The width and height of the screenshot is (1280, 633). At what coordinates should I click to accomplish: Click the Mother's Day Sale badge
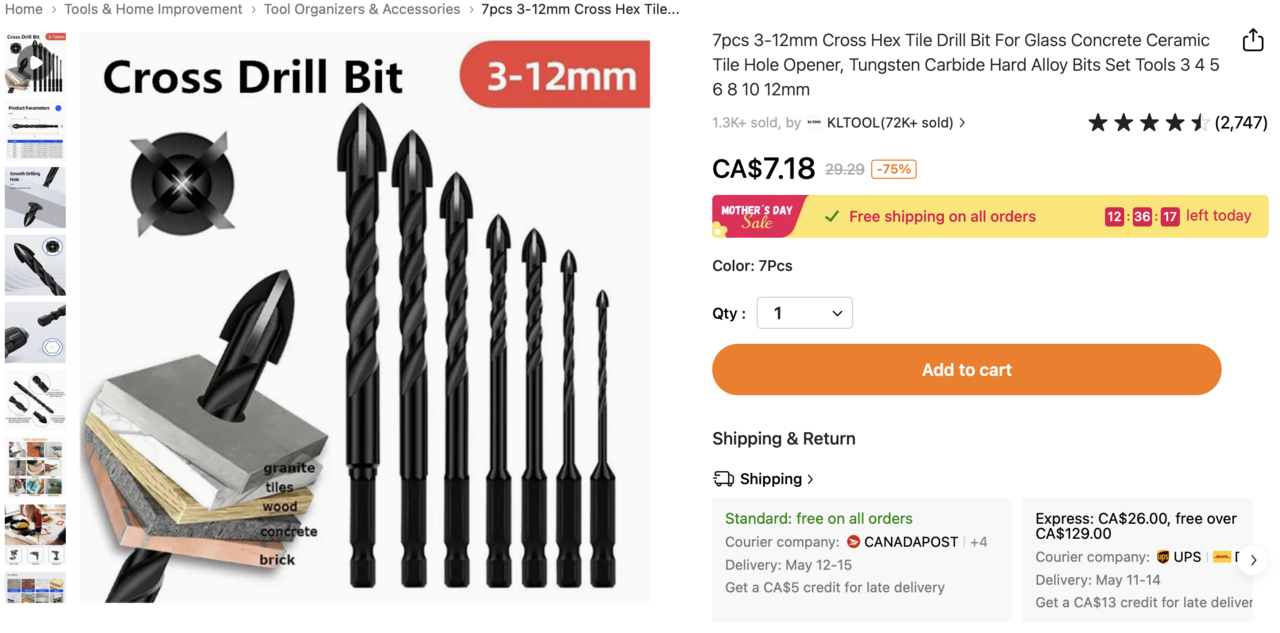point(758,216)
